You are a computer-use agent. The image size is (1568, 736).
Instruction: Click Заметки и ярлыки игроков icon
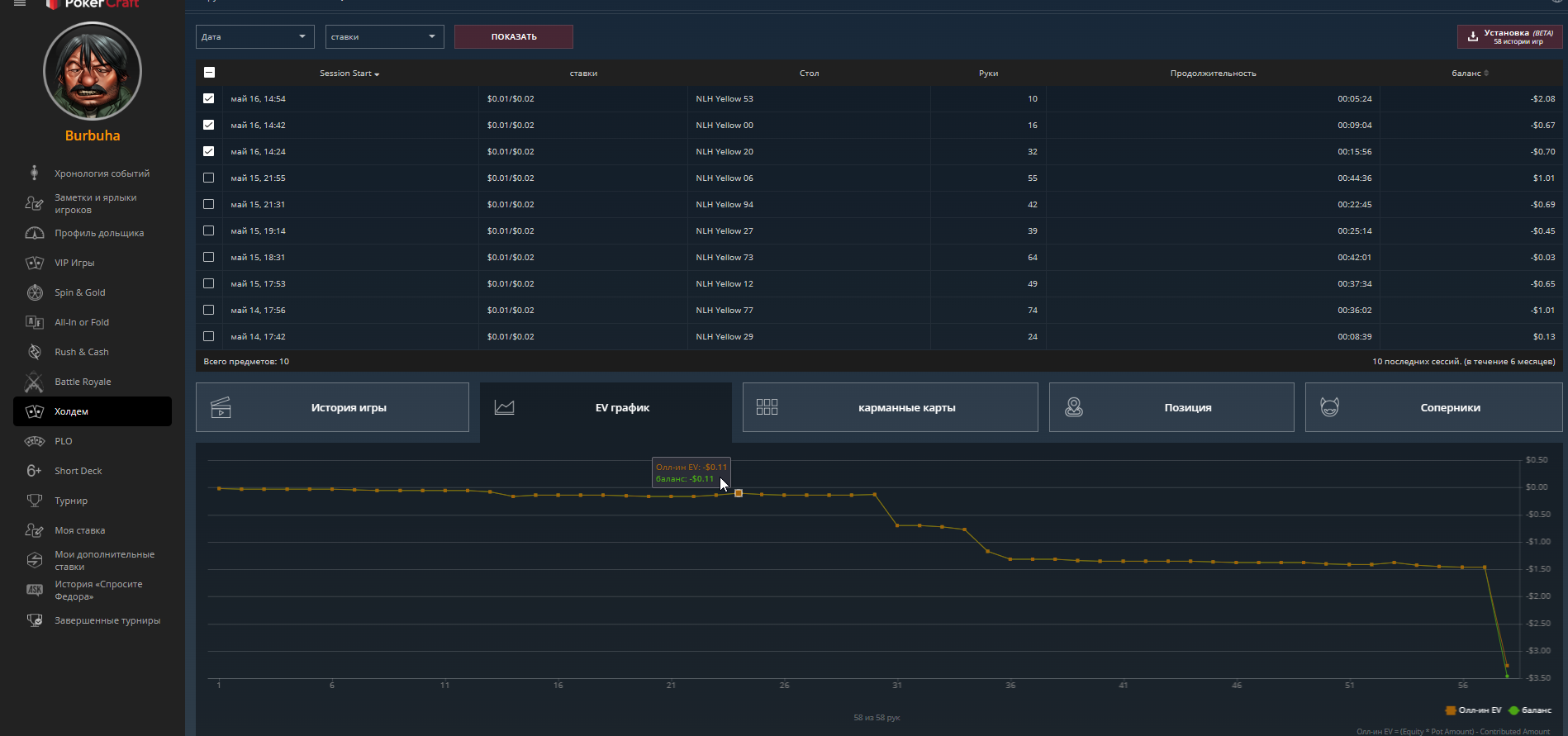tap(34, 203)
